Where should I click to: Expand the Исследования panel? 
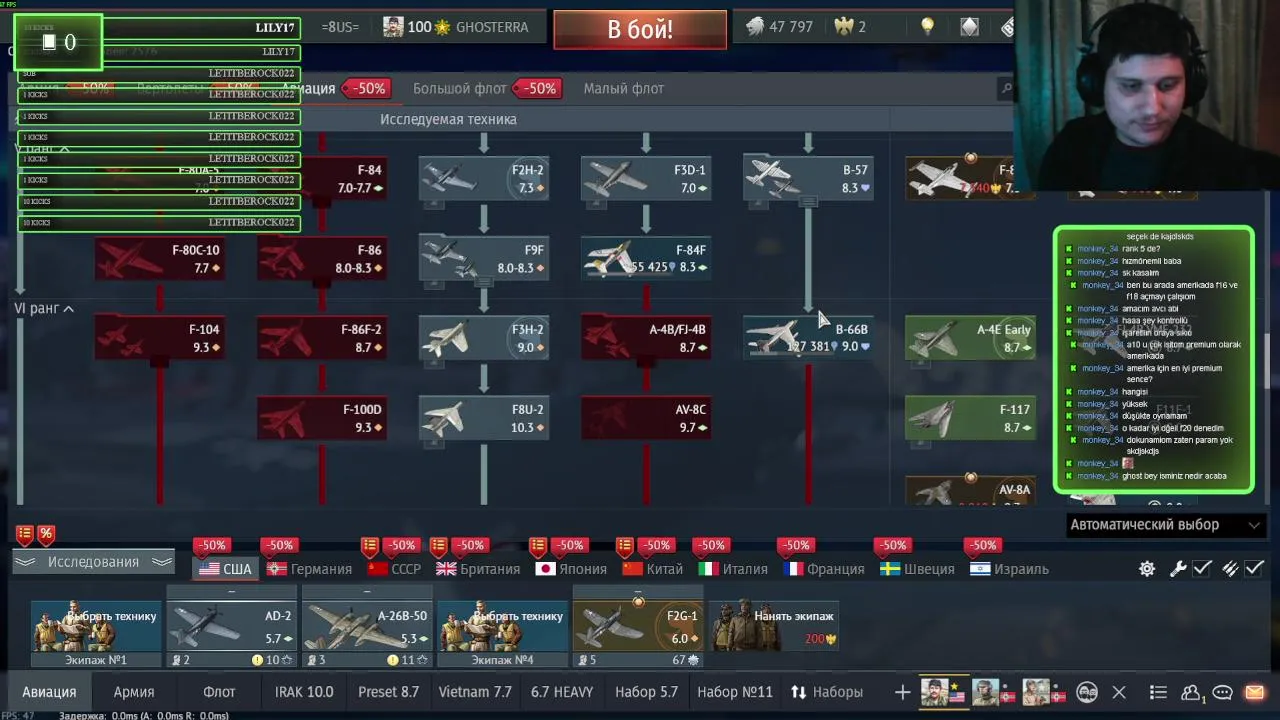coord(93,562)
